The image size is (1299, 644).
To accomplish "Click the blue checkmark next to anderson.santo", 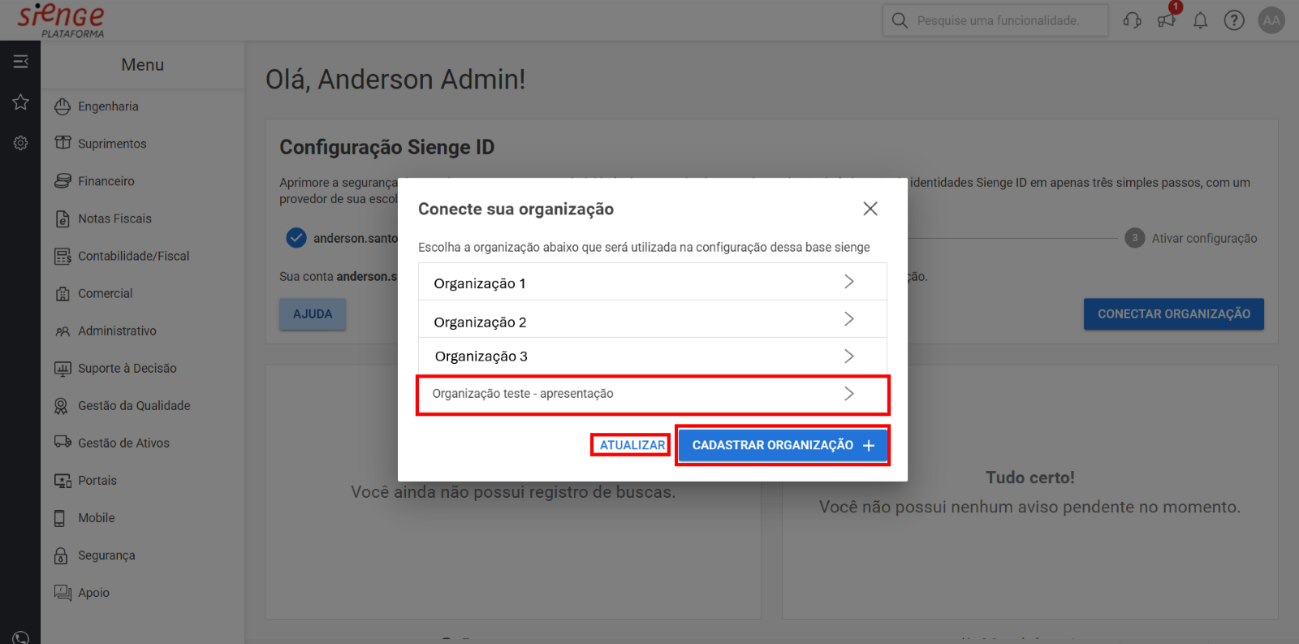I will pos(296,239).
